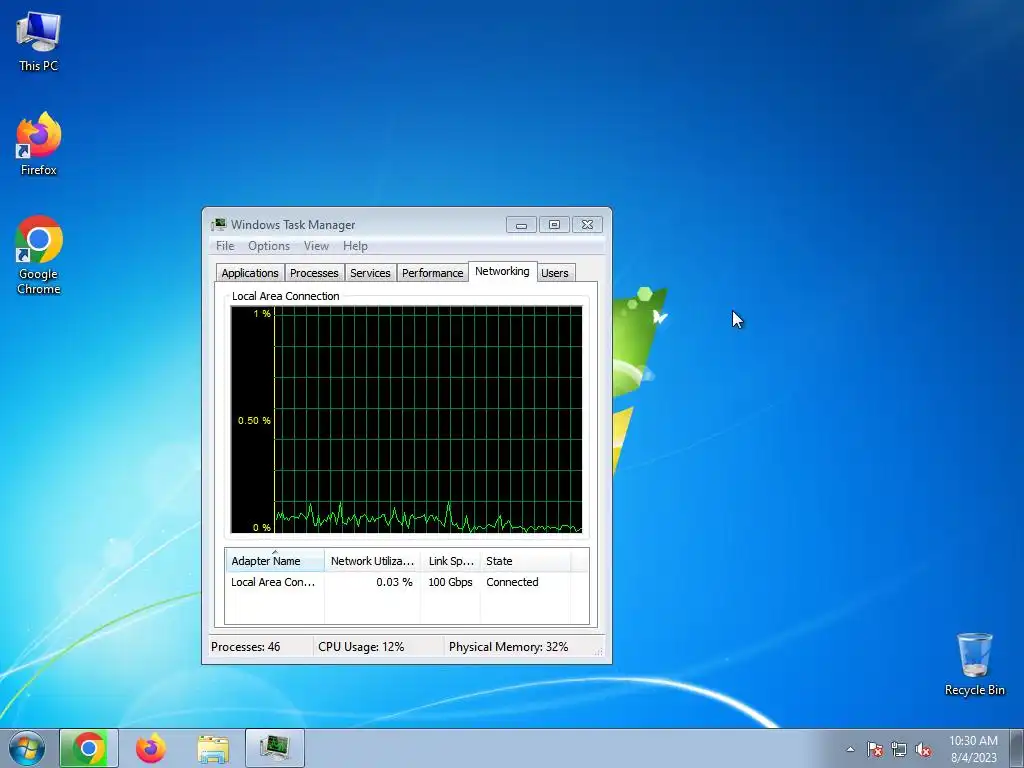Image resolution: width=1024 pixels, height=768 pixels.
Task: Click the 100 Gbps link speed cell
Action: [x=450, y=582]
